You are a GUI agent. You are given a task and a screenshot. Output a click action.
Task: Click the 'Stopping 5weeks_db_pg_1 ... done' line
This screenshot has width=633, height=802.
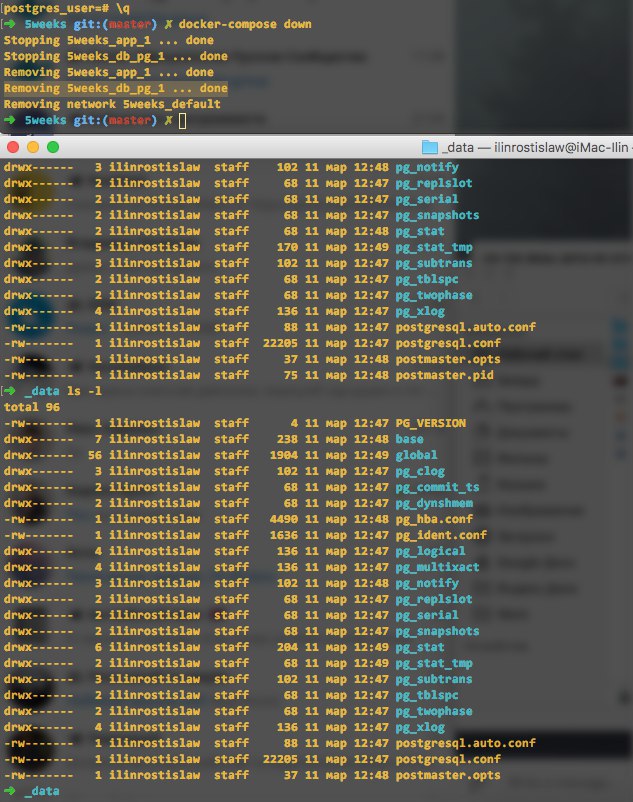(x=116, y=56)
